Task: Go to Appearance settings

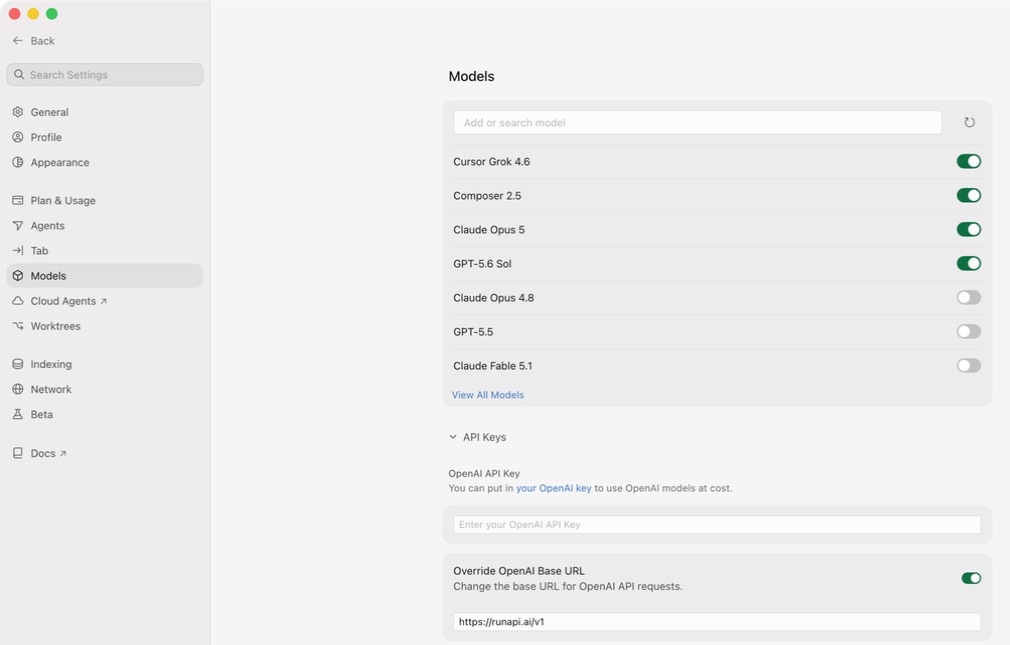Action: (104, 162)
